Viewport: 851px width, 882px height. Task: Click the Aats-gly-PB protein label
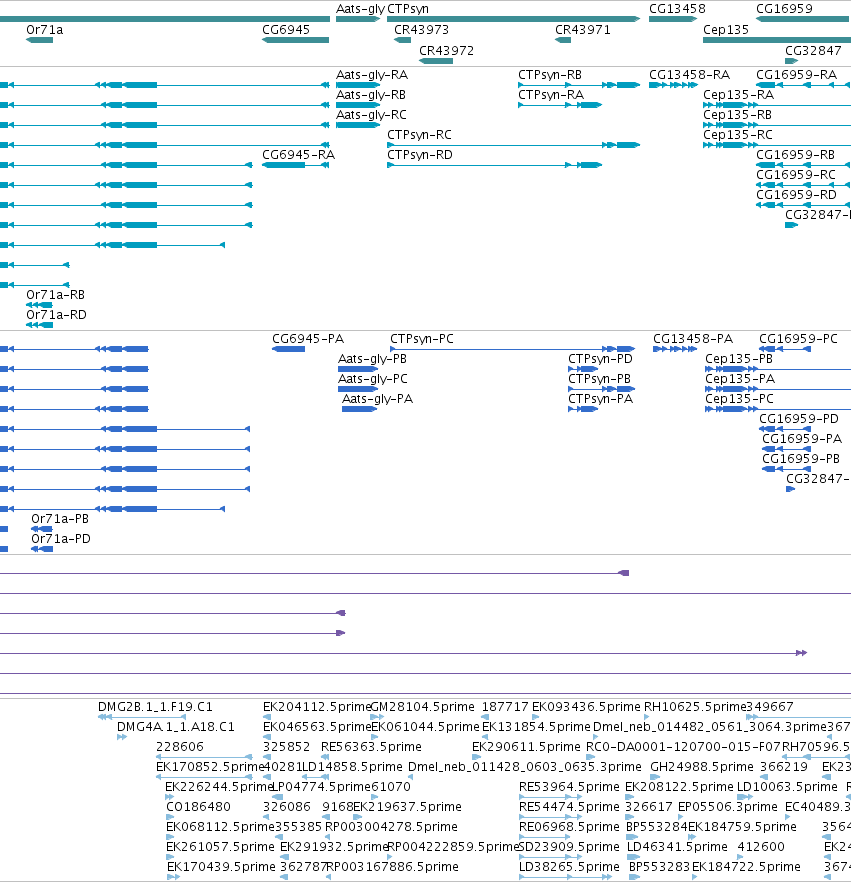372,359
